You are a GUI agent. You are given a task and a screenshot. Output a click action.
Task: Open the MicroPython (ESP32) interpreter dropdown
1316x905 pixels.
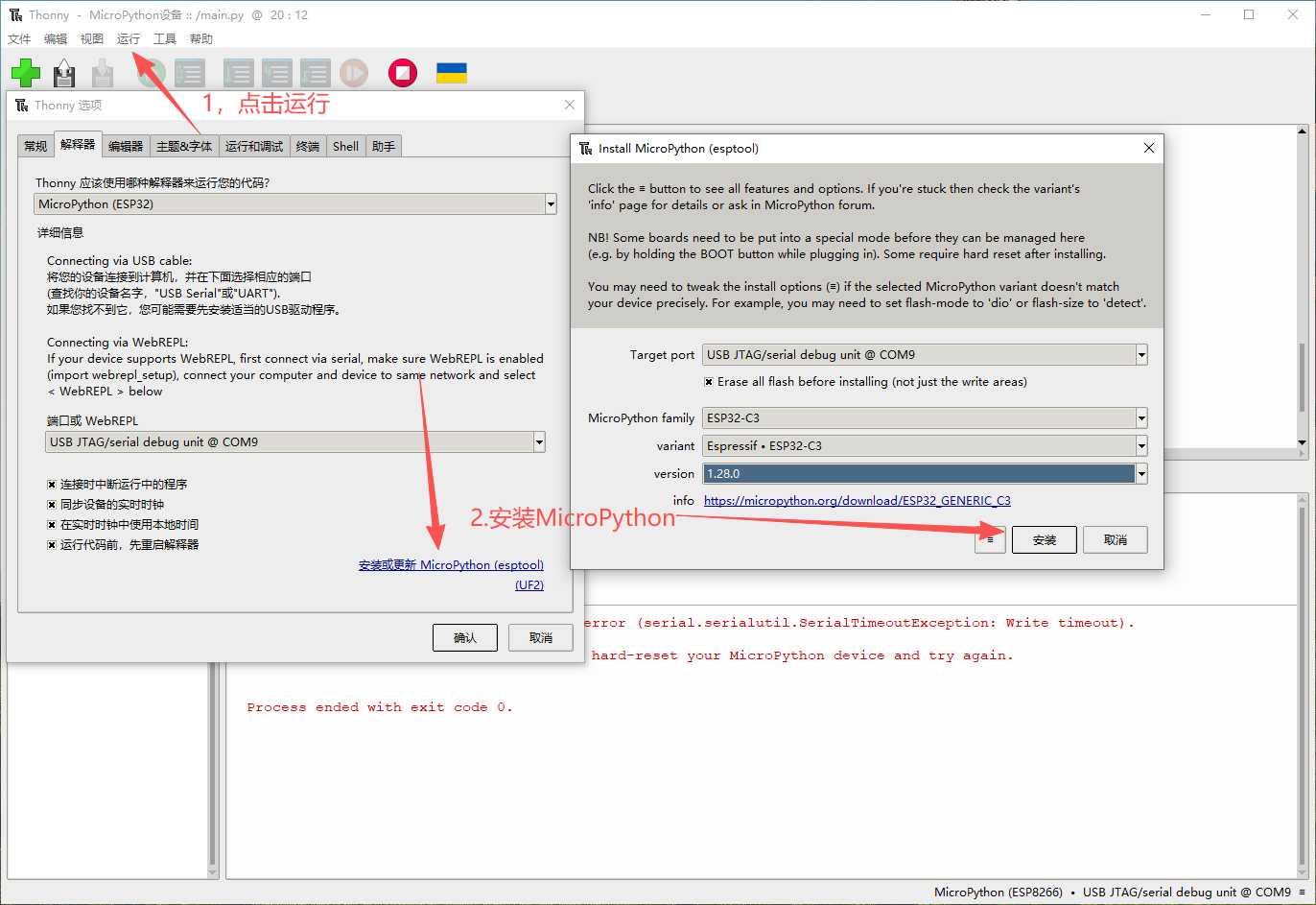(x=551, y=204)
